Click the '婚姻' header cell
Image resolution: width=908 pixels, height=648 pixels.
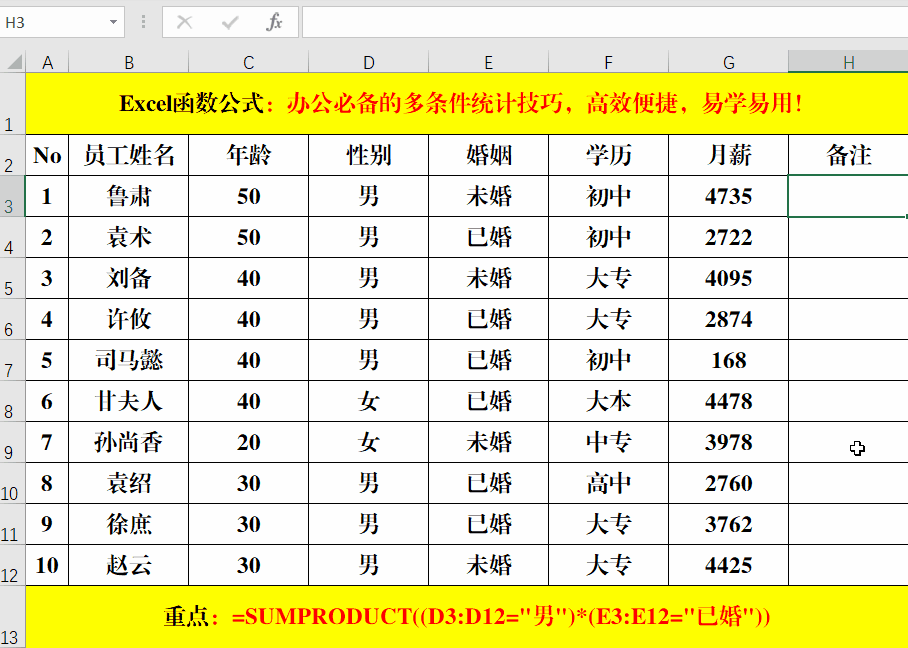pos(488,155)
